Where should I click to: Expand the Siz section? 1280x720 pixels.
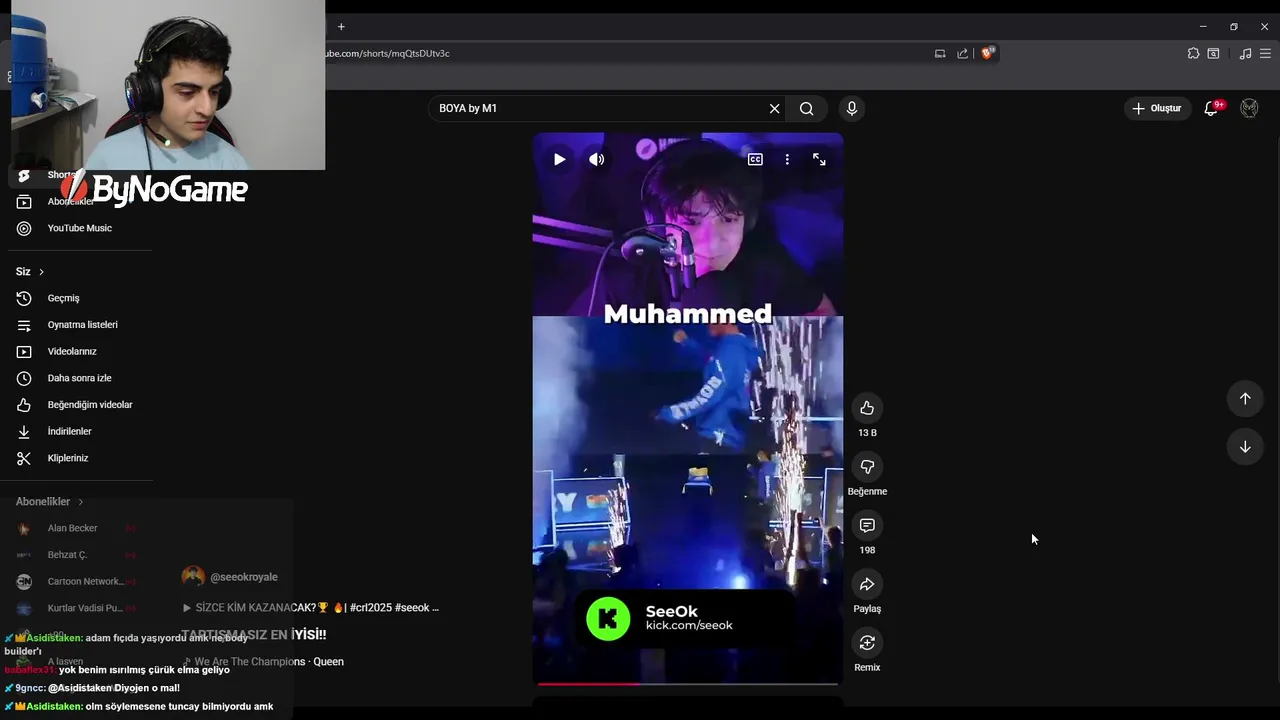click(30, 272)
